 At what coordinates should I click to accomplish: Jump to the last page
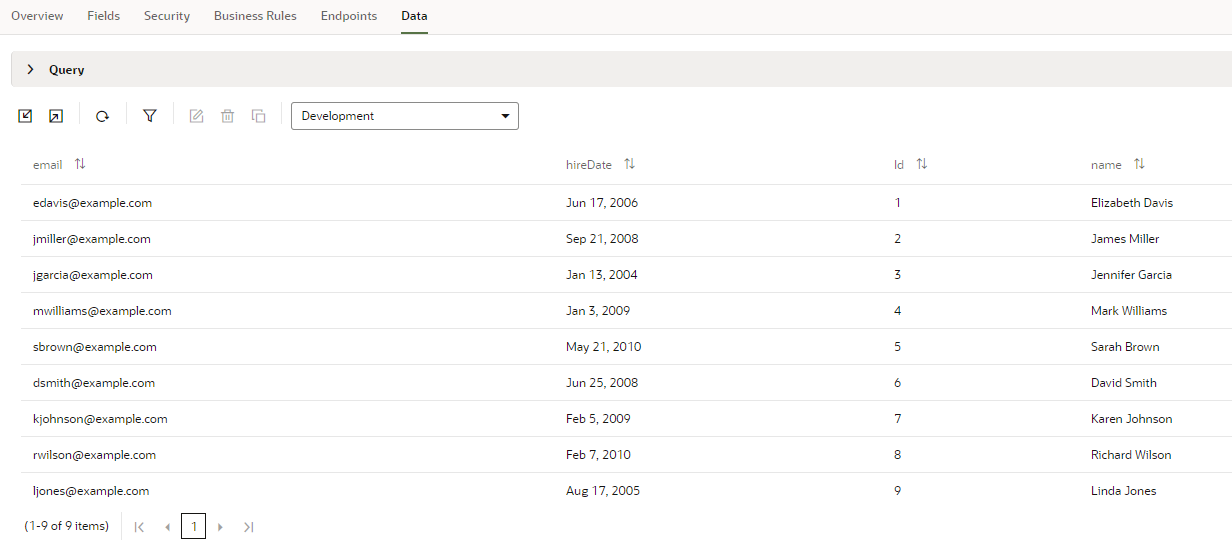coord(249,527)
